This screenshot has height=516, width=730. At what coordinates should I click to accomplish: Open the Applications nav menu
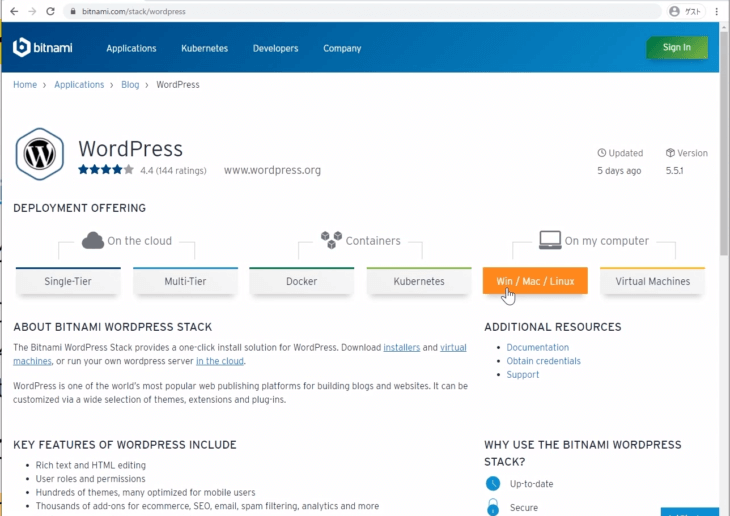tap(131, 48)
